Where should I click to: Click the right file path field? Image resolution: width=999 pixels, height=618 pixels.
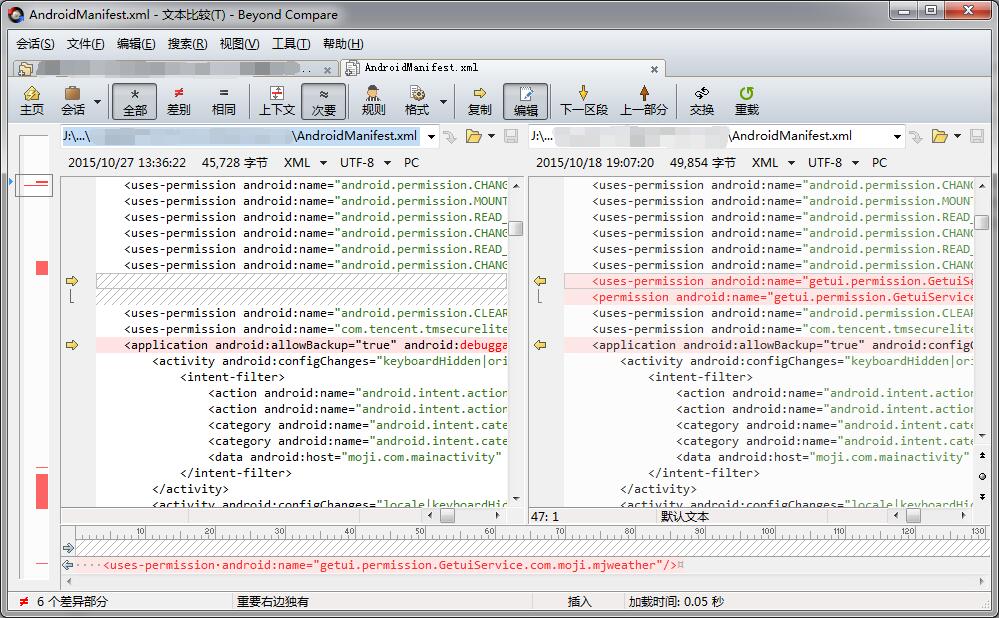(x=708, y=136)
